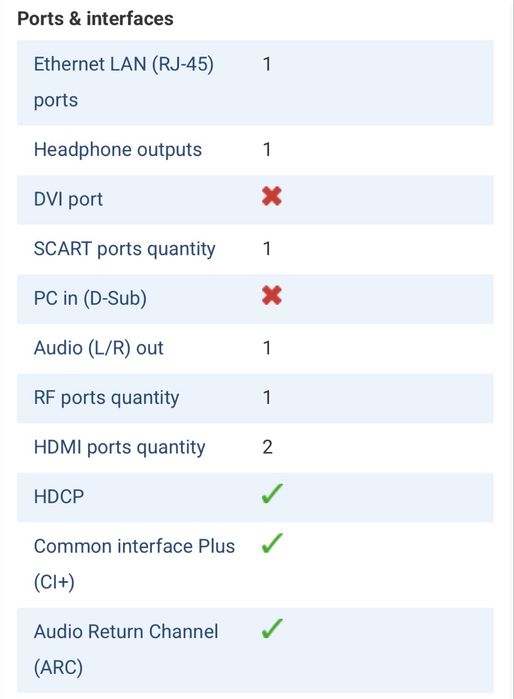Select the Ports & interfaces heading
This screenshot has width=514, height=699.
pyautogui.click(x=95, y=19)
